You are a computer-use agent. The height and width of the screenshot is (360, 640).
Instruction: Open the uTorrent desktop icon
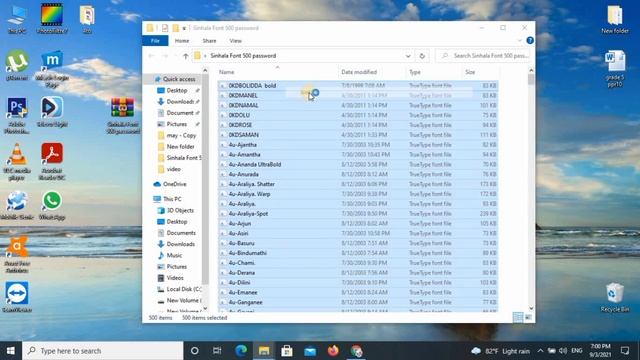coord(17,64)
